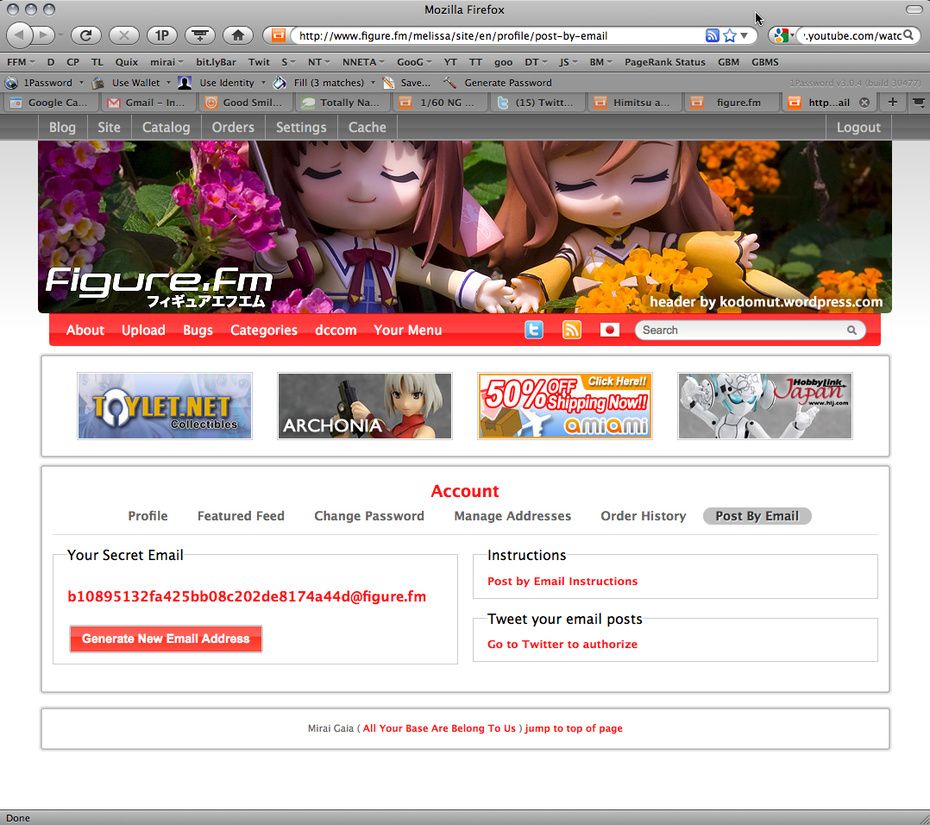
Task: Open the Change Password account tab
Action: tap(369, 516)
